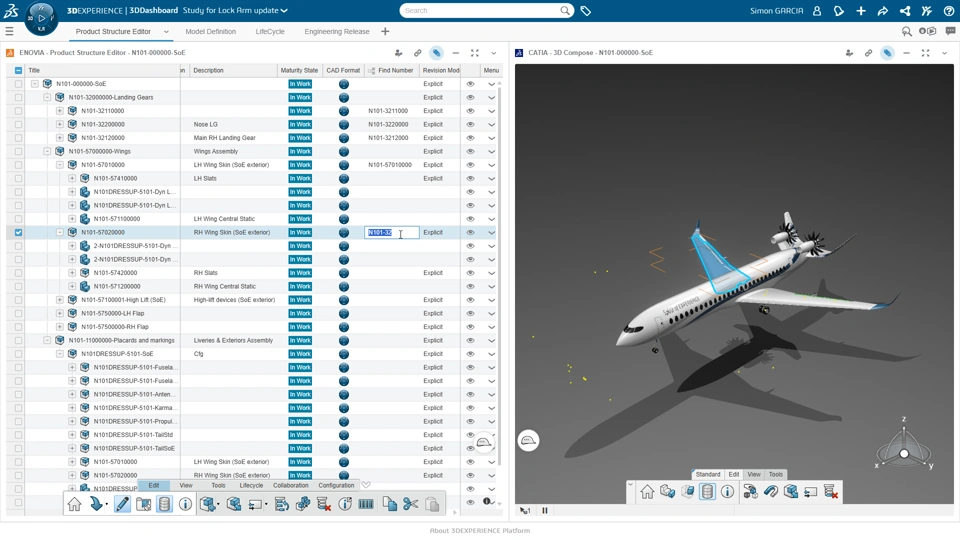This screenshot has height=540, width=960.
Task: Collapse the CATIA toolbar with its chevron
Action: point(630,484)
